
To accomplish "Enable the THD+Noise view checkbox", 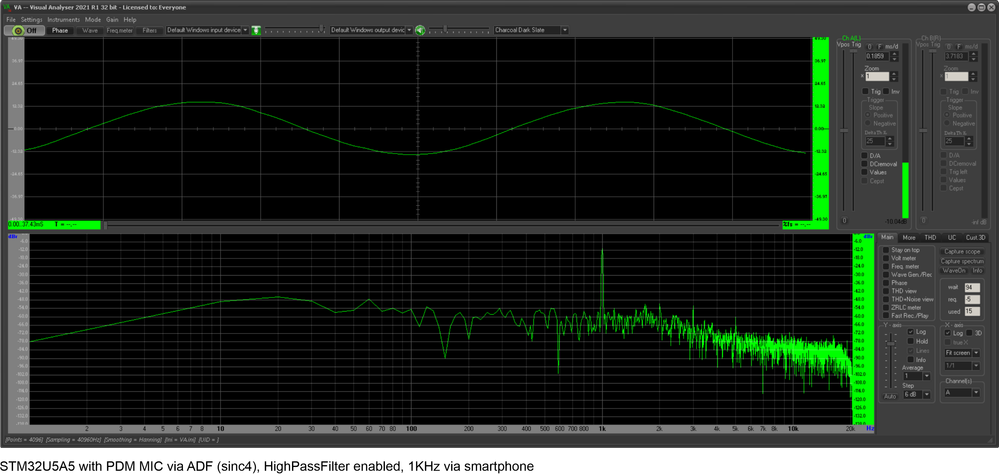I will pos(886,299).
